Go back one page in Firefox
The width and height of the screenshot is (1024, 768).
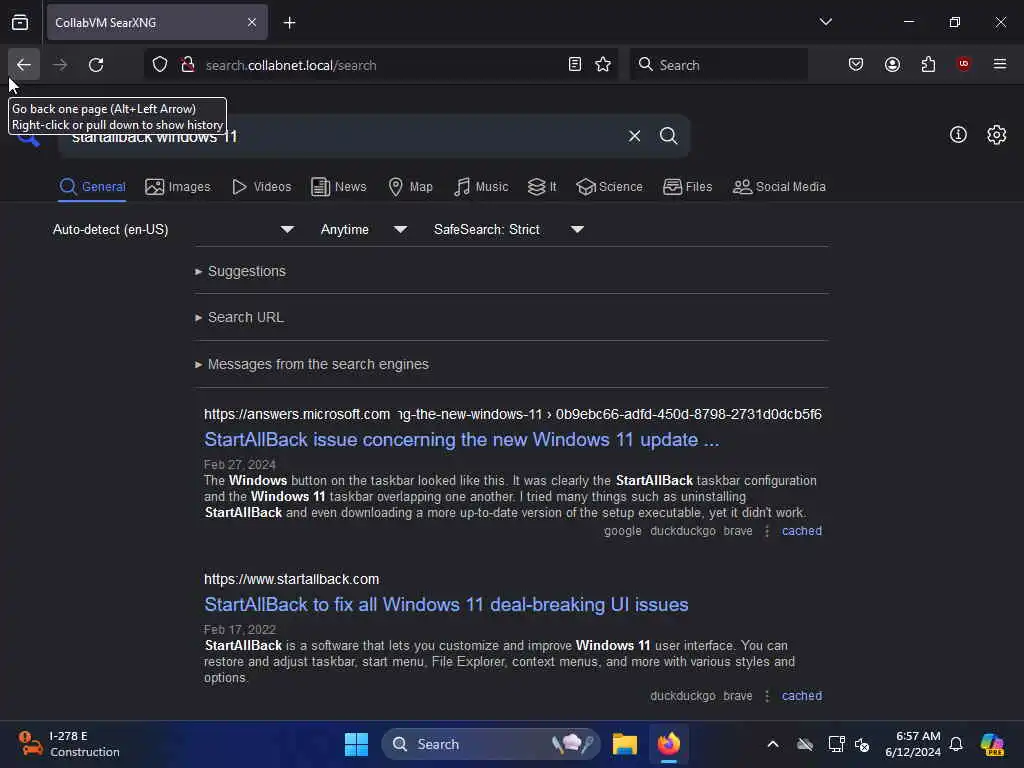(24, 65)
